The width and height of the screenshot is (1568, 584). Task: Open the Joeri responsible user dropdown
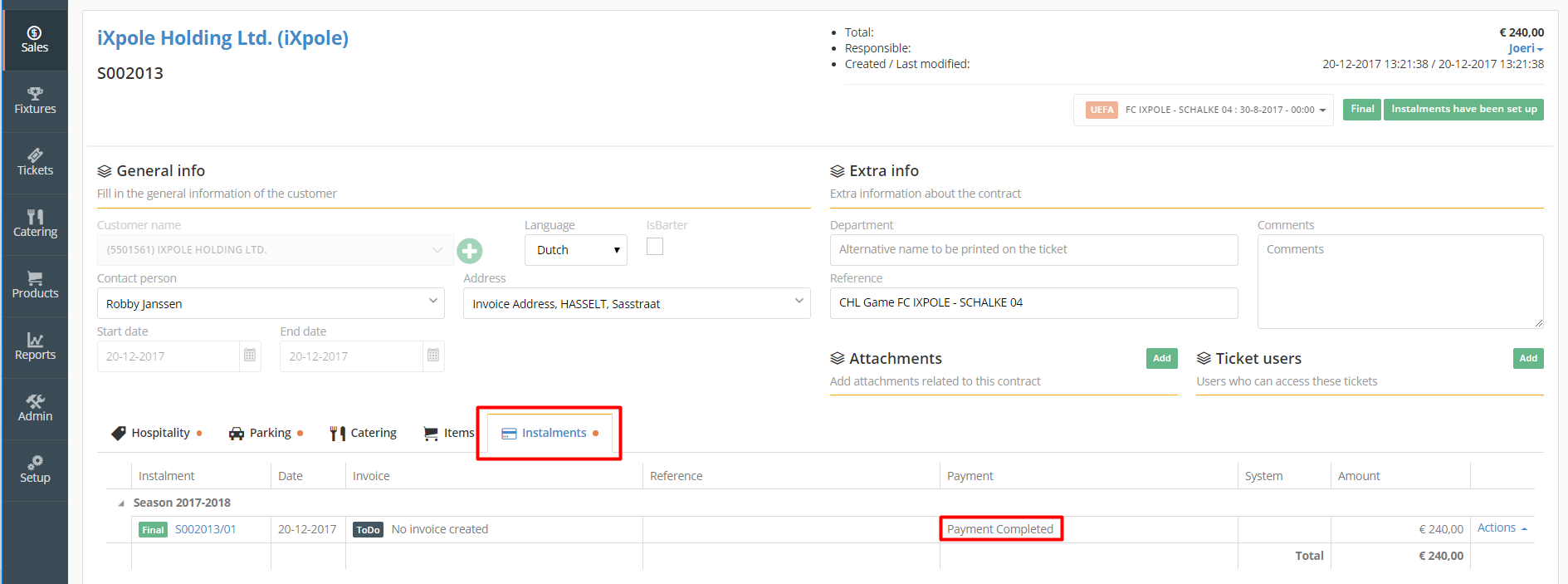(1526, 48)
